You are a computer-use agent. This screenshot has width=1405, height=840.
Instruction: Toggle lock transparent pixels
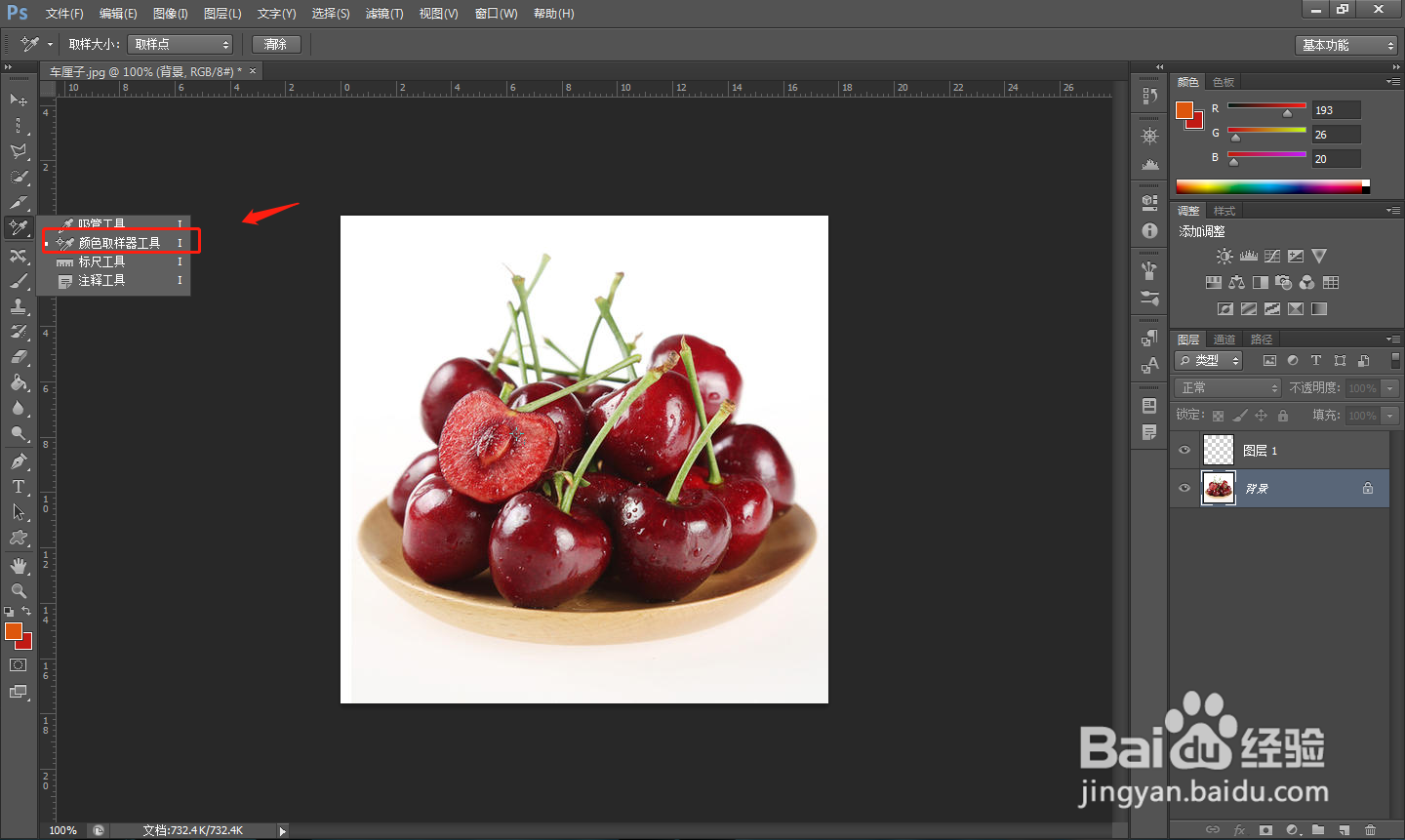(1218, 416)
